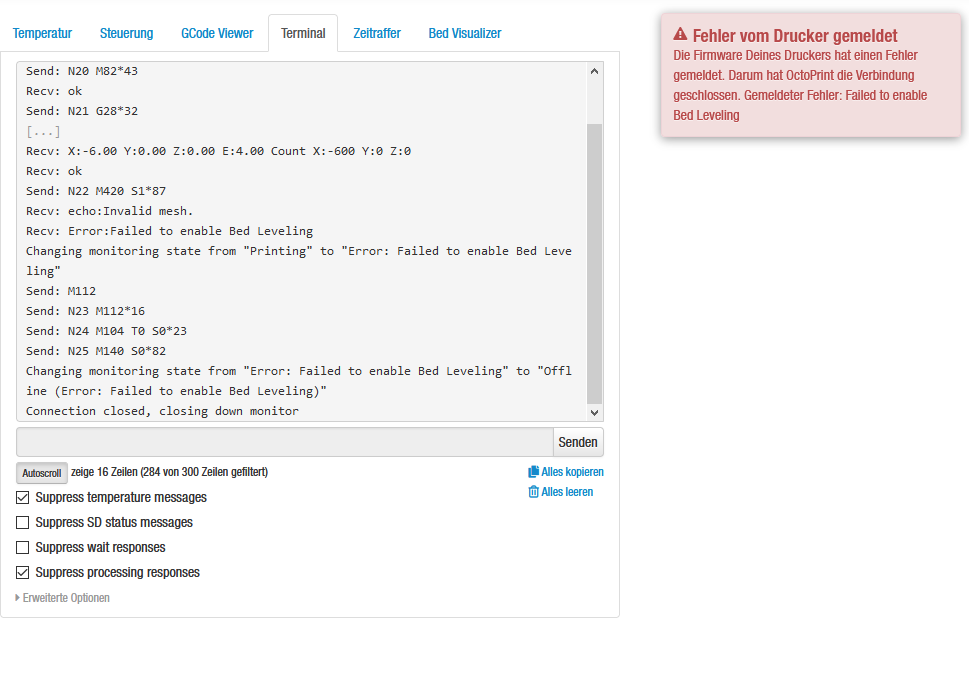Select the Terminal tab
The width and height of the screenshot is (969, 673).
pyautogui.click(x=303, y=33)
